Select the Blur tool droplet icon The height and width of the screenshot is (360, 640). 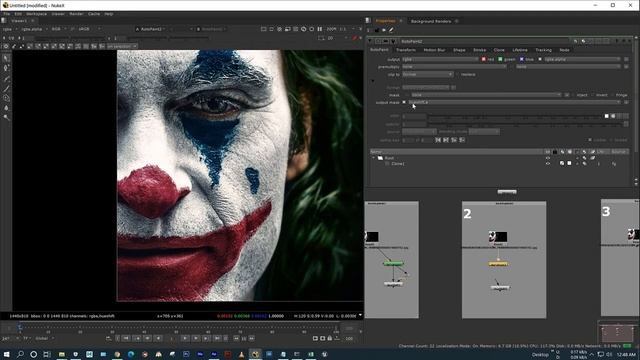pyautogui.click(x=6, y=108)
